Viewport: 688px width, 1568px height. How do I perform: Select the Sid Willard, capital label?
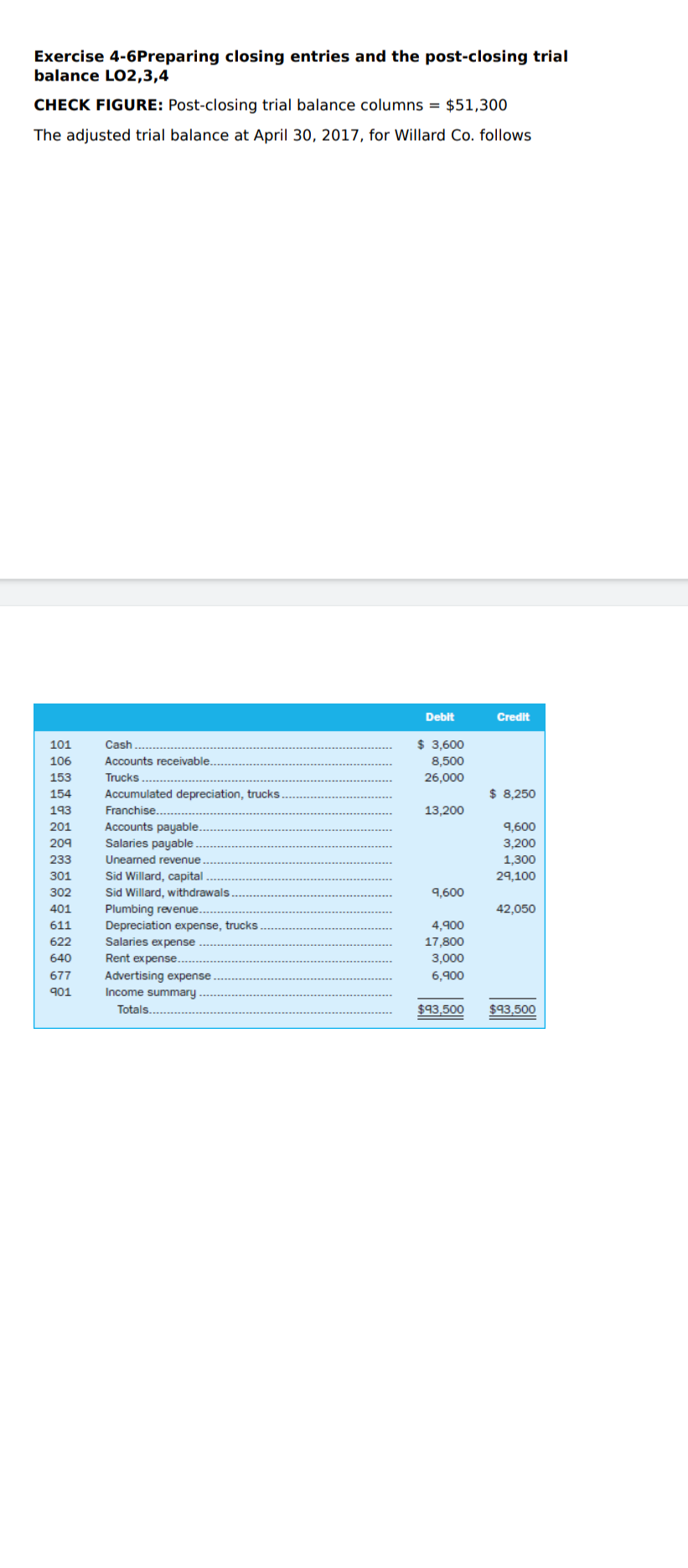pos(154,876)
